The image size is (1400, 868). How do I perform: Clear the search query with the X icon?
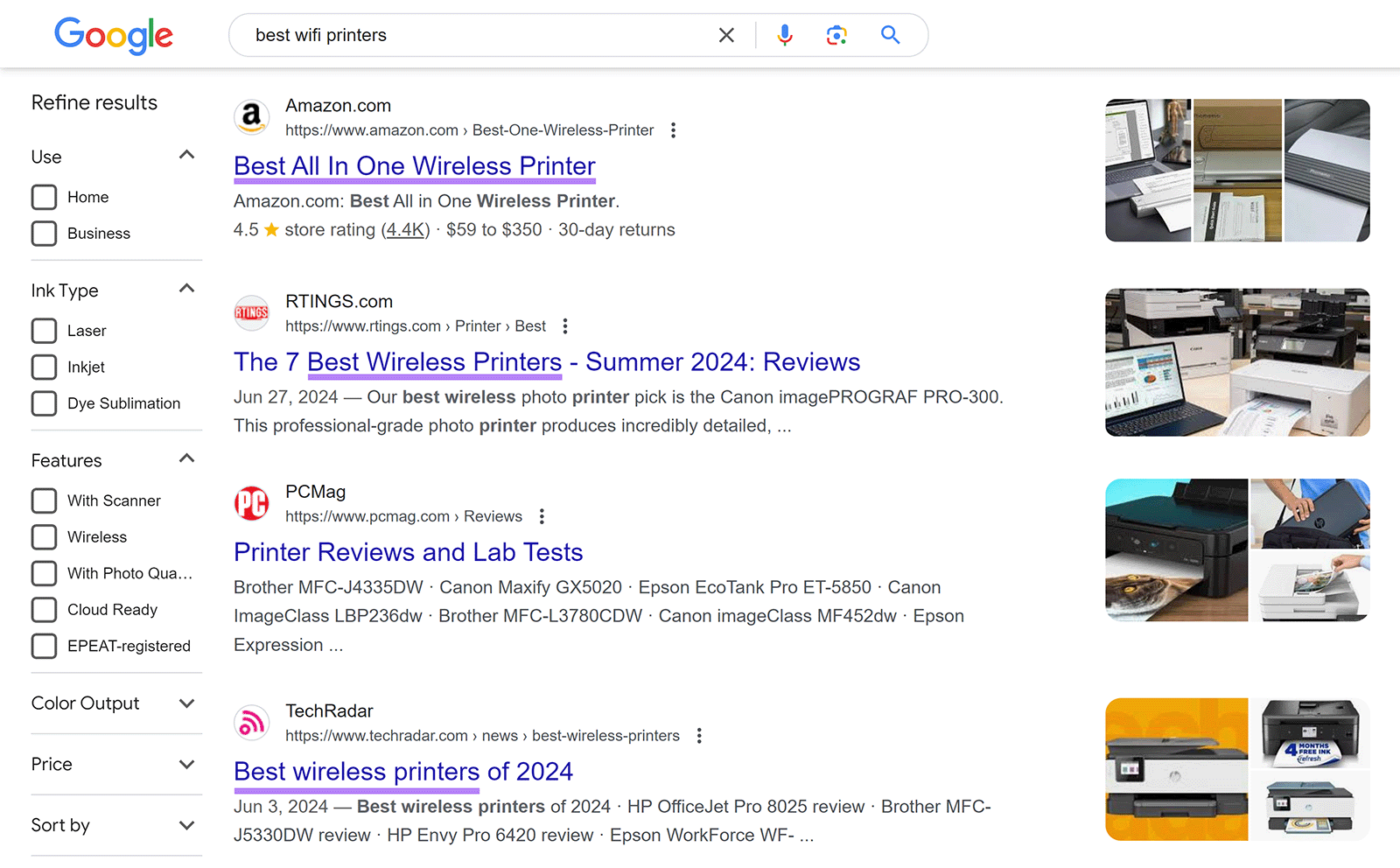(726, 34)
